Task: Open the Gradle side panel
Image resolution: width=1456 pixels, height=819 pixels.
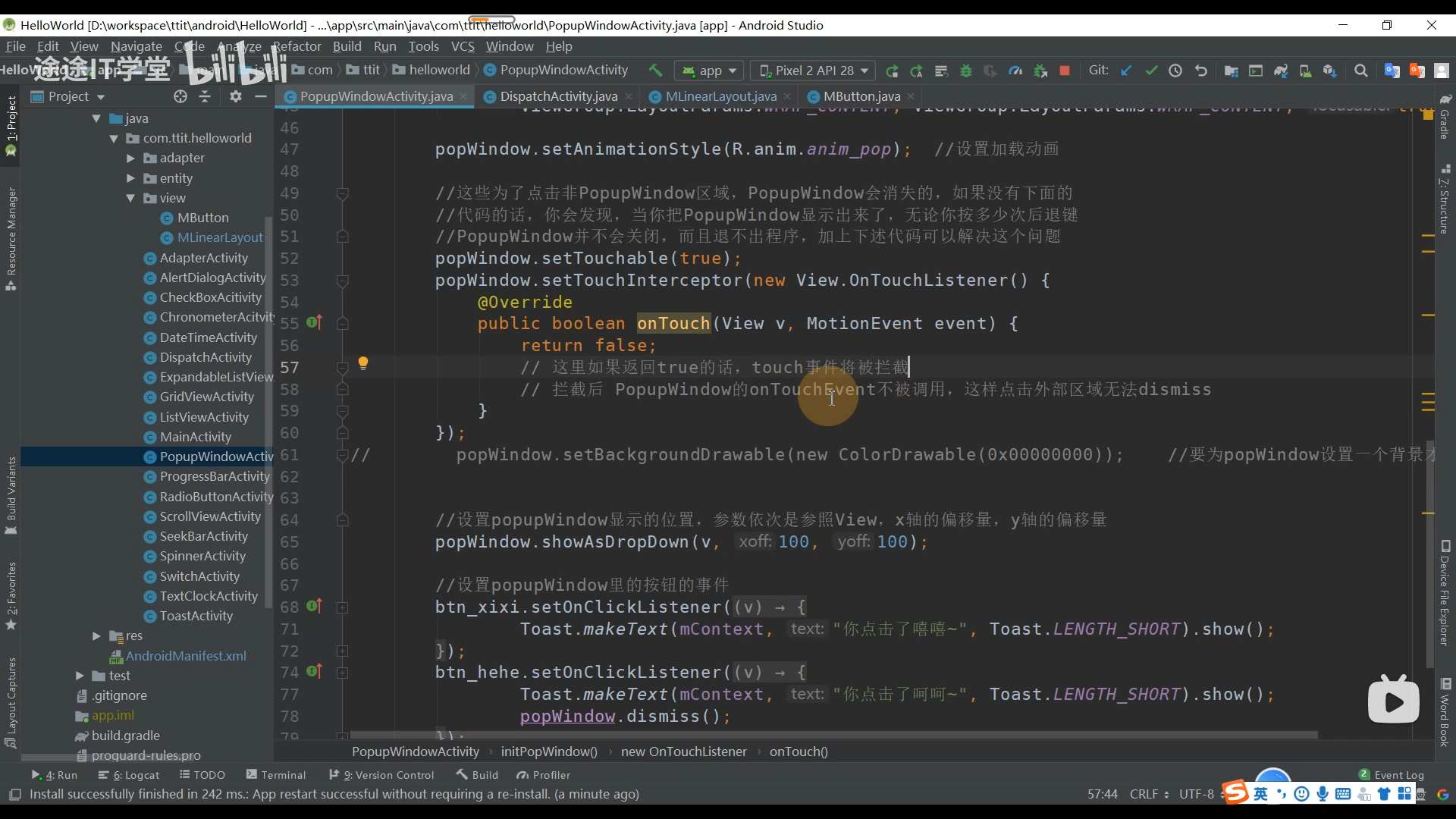Action: coord(1445,117)
